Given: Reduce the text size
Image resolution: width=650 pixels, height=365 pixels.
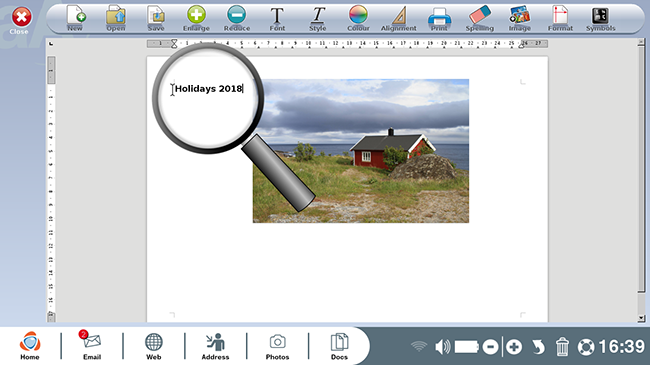Looking at the screenshot, I should (x=237, y=18).
